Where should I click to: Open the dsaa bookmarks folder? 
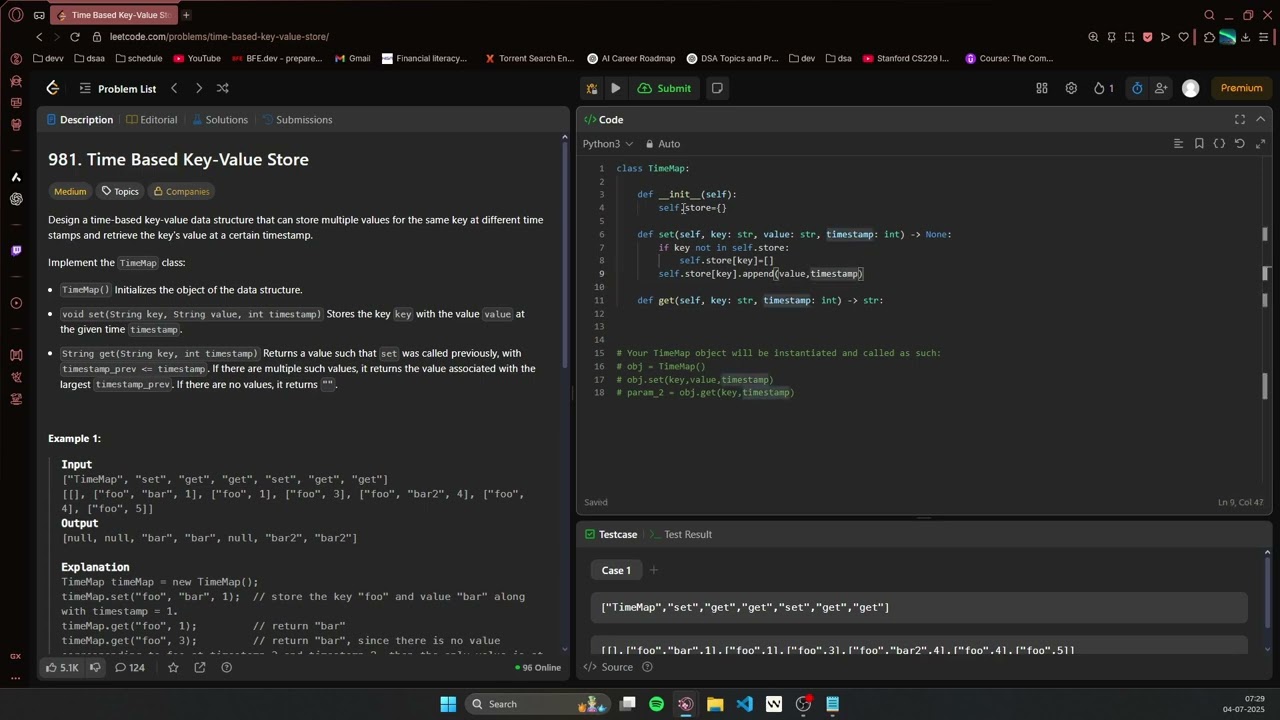88,58
